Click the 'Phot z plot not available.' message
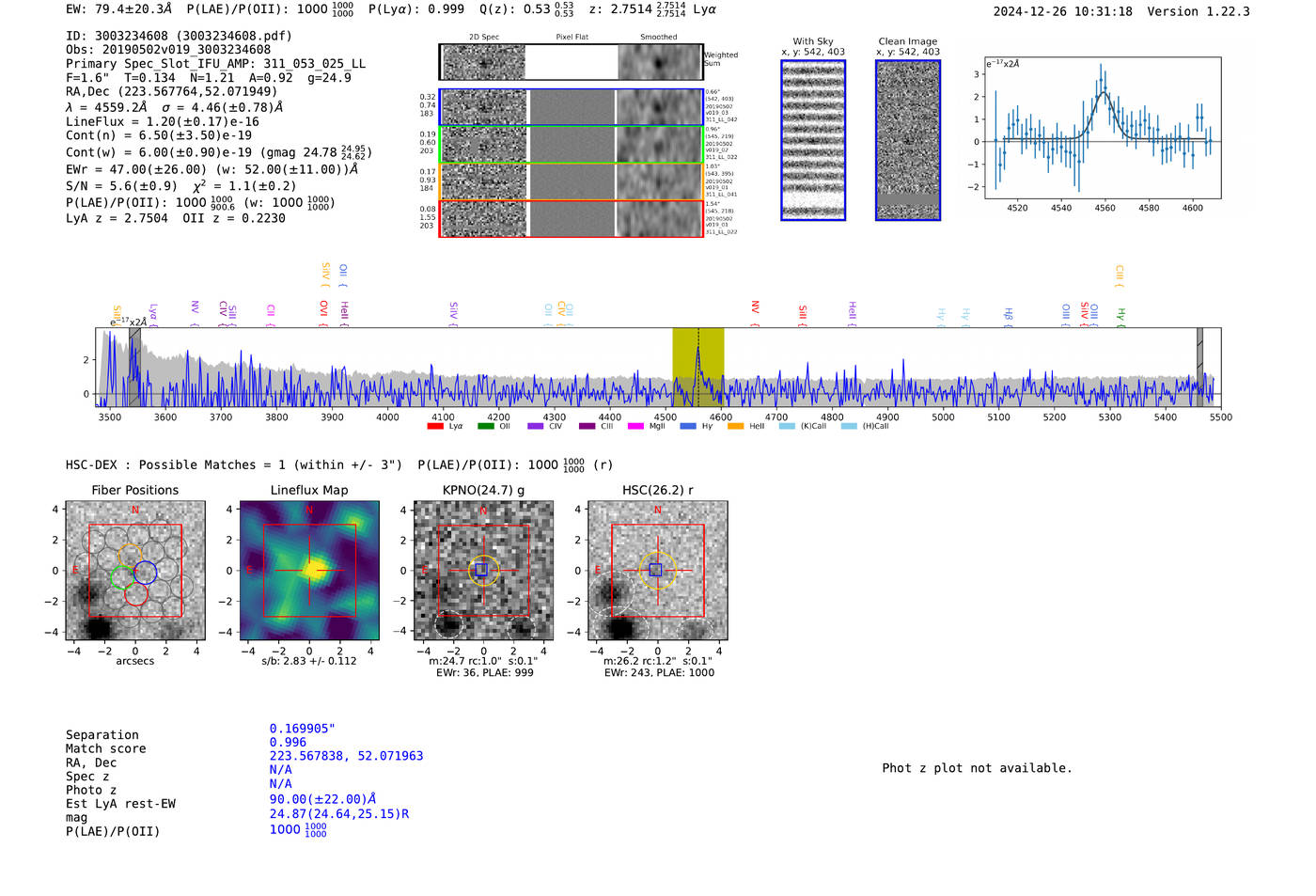1316x896 pixels. point(977,768)
